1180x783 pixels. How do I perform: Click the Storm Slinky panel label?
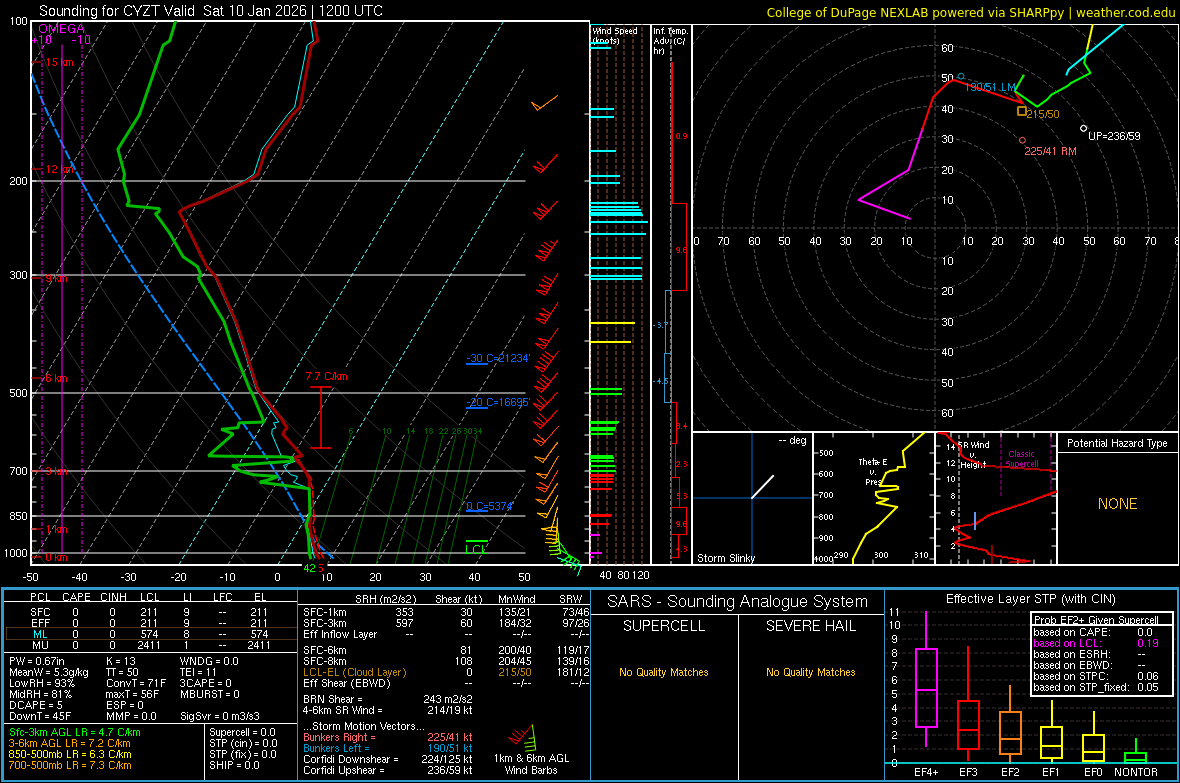(725, 558)
